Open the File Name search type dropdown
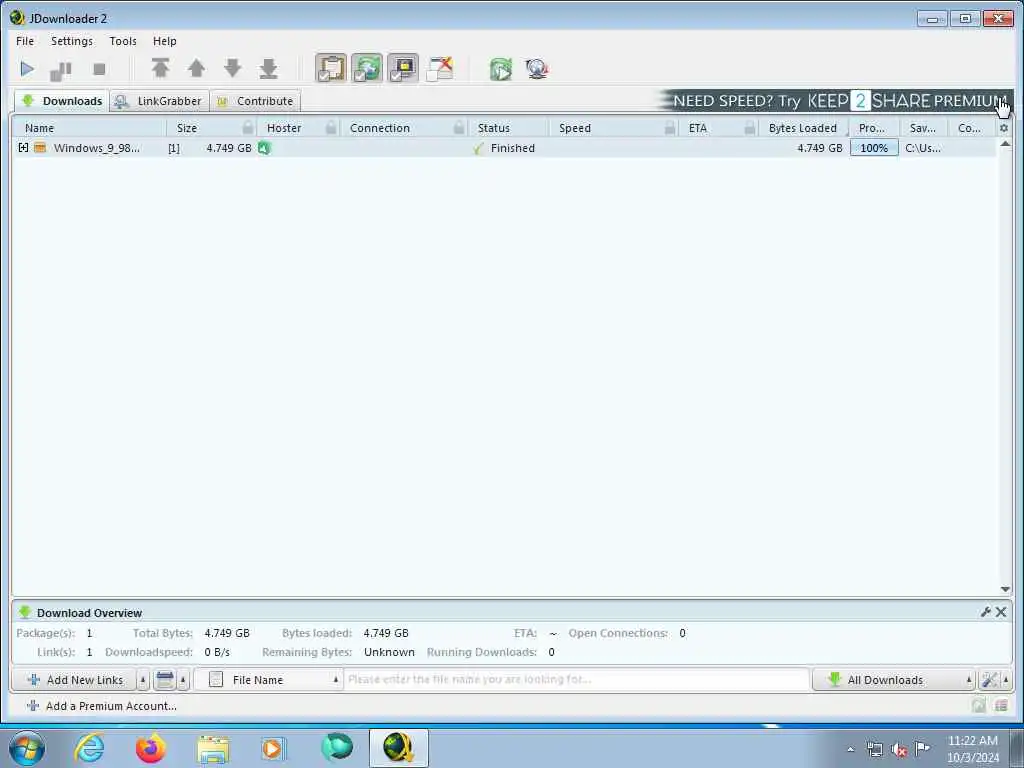Screen dimensions: 1024x768 (268, 680)
